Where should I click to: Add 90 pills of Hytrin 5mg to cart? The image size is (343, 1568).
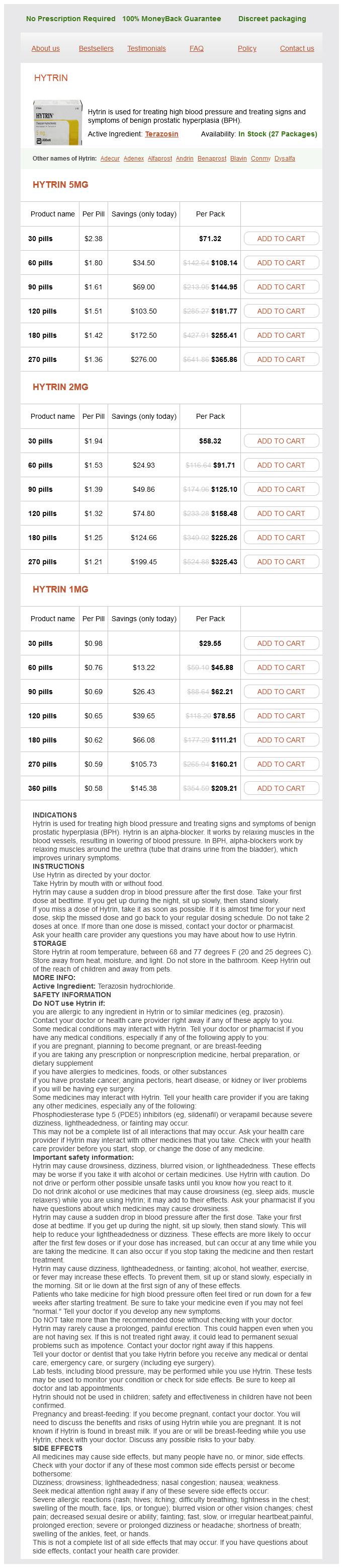281,287
